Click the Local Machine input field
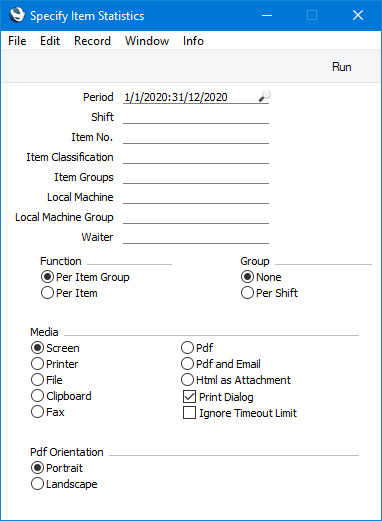 tap(196, 197)
